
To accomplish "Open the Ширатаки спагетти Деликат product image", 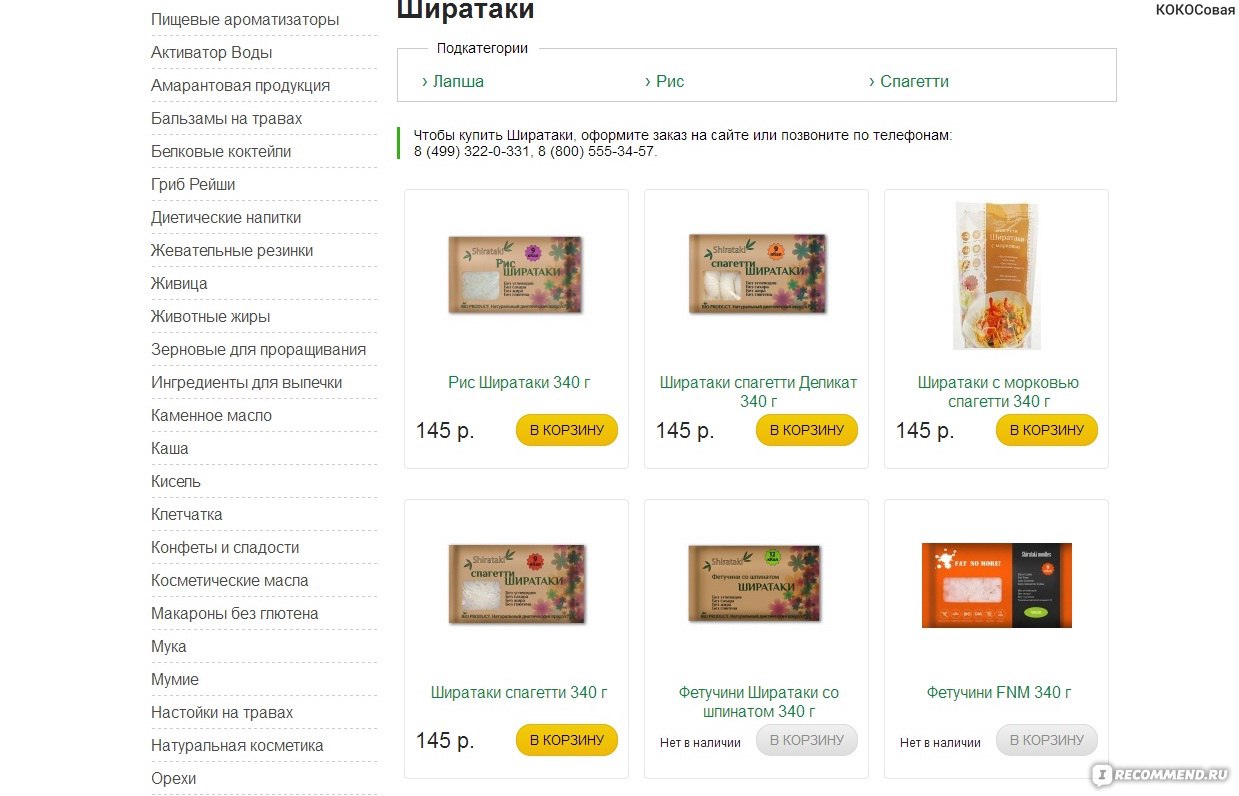I will [x=757, y=273].
